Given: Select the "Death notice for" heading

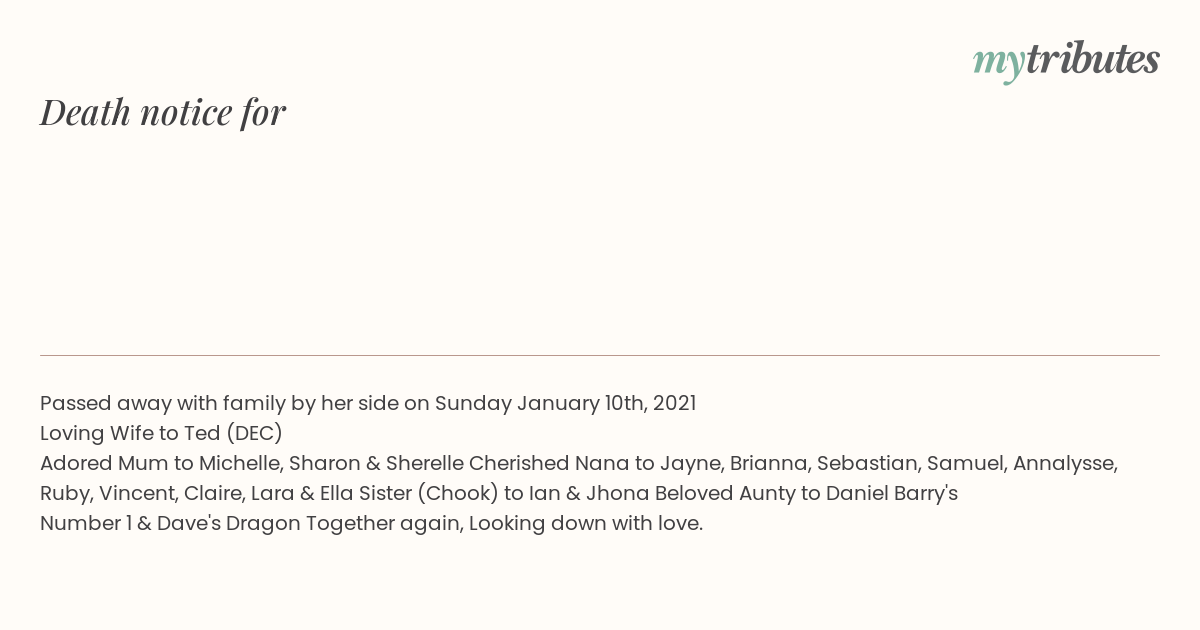Looking at the screenshot, I should 163,112.
